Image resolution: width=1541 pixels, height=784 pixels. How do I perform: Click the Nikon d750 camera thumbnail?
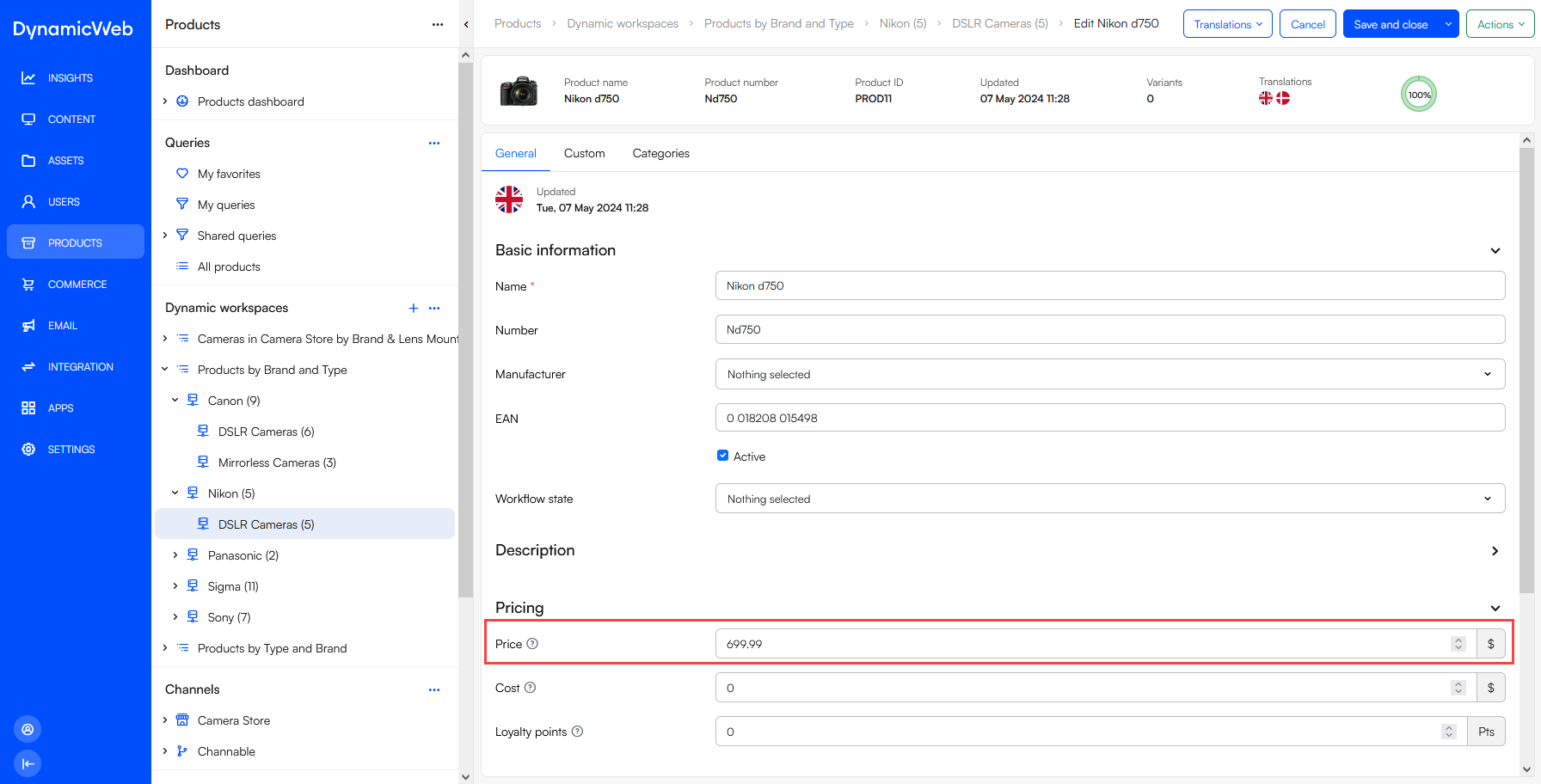point(519,90)
